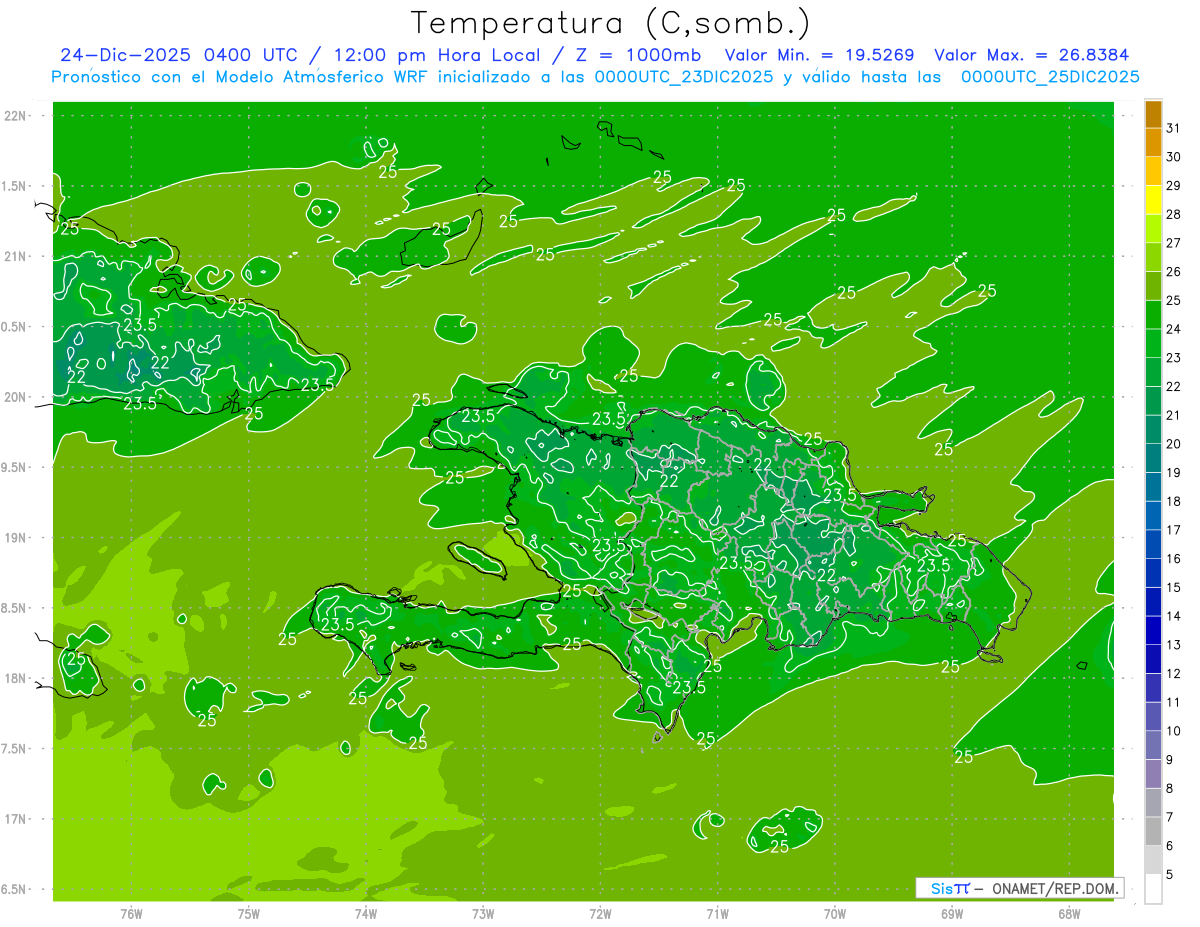The image size is (1200, 927).
Task: Click the "19N" latitude label
Action: click(15, 538)
